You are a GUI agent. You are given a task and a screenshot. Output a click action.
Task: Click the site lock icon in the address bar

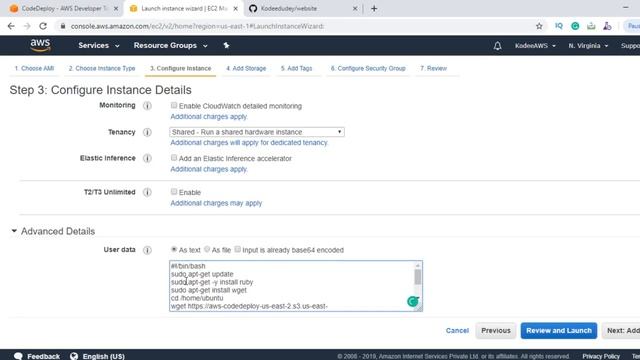(62, 26)
